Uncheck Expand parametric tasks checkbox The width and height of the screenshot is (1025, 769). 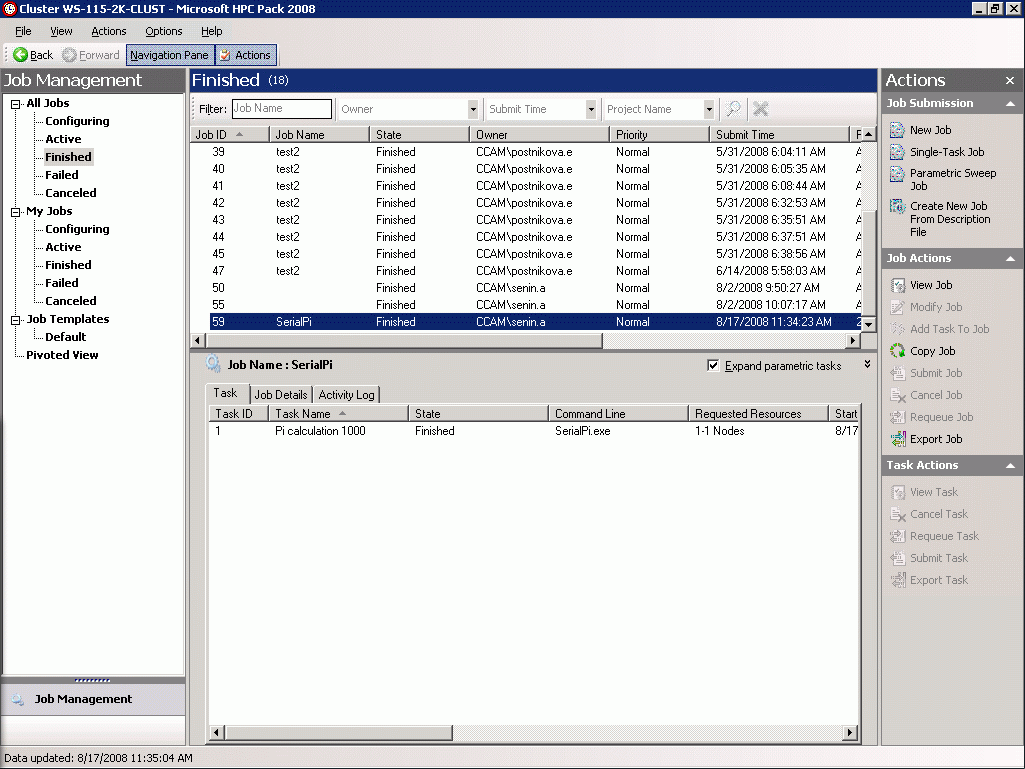coord(713,366)
